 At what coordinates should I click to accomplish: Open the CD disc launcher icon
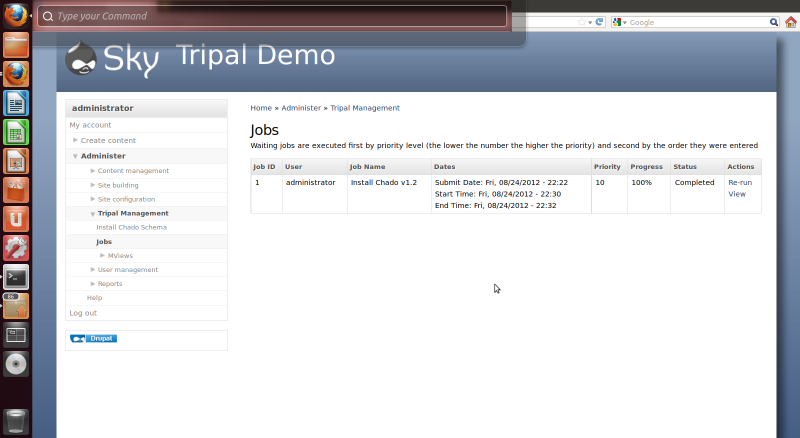point(16,364)
